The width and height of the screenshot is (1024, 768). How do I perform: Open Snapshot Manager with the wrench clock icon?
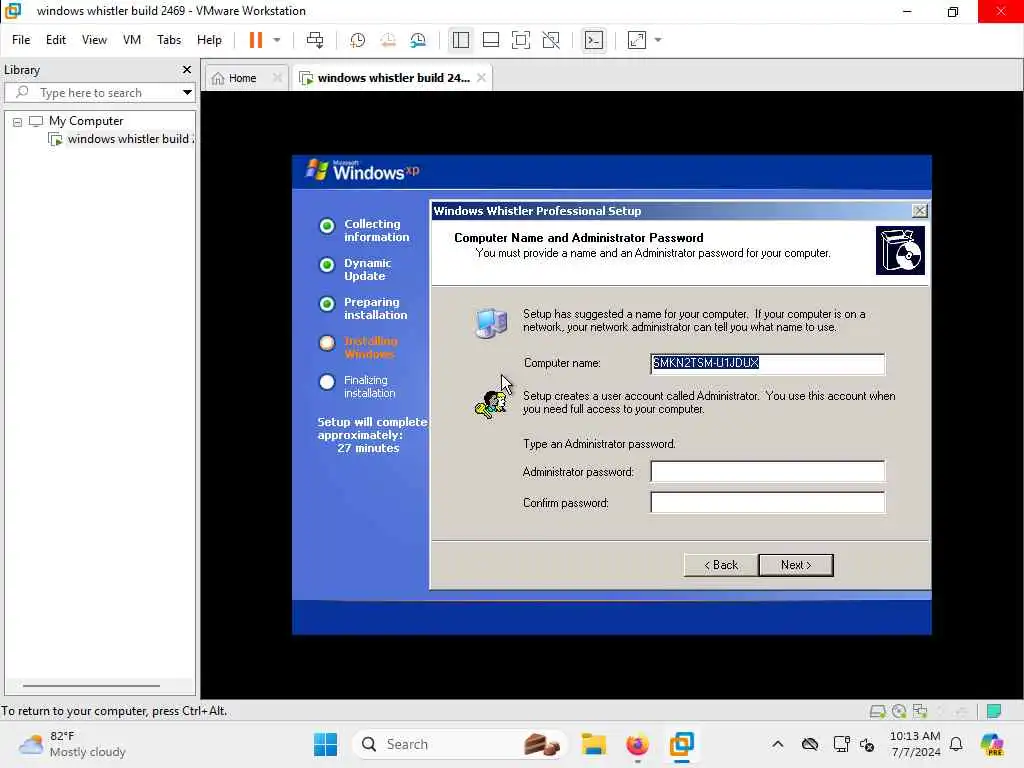tap(418, 40)
